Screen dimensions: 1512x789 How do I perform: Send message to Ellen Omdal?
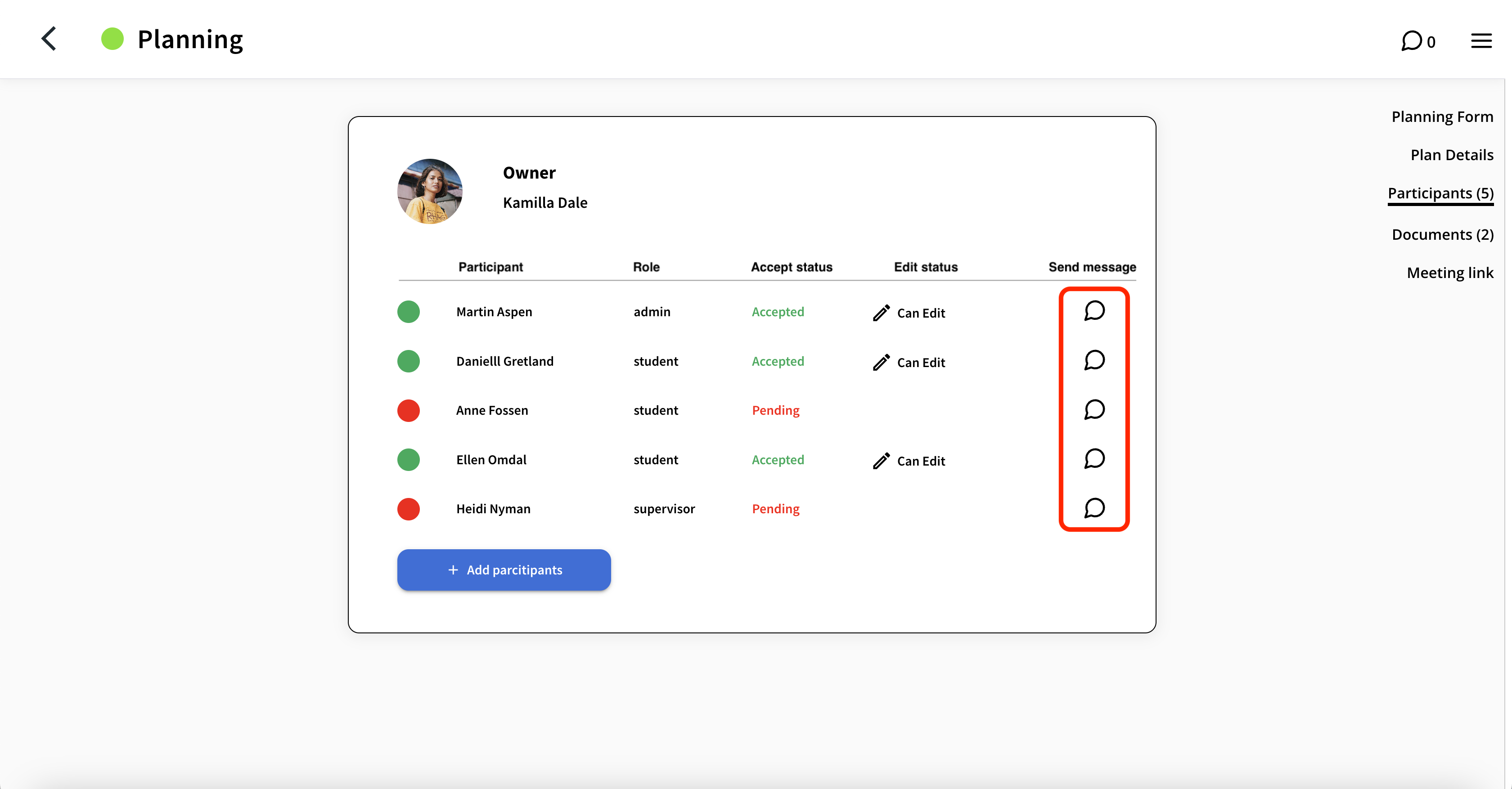point(1094,459)
